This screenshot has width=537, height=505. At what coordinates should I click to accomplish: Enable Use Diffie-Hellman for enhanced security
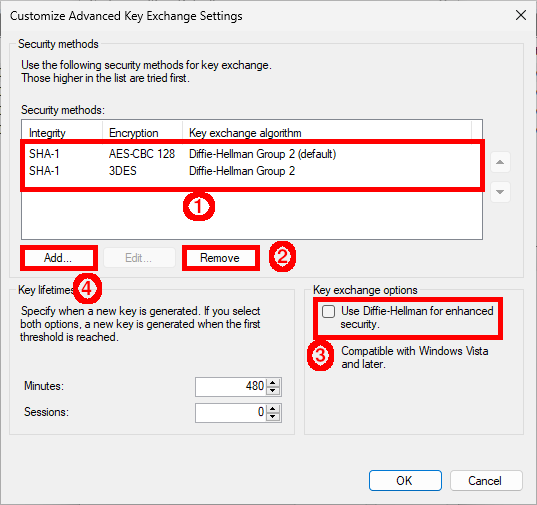[x=328, y=312]
